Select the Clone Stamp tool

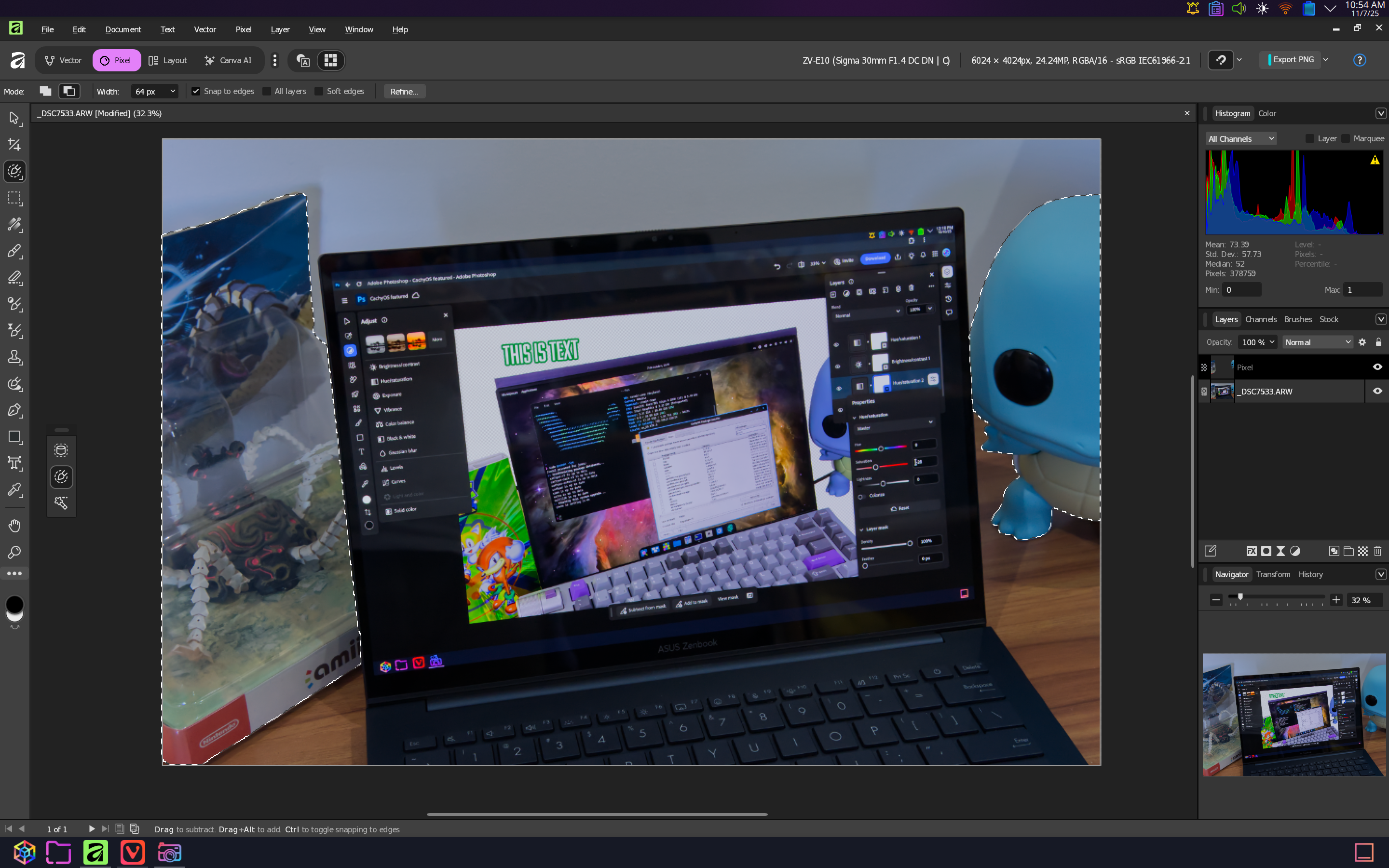pos(15,358)
